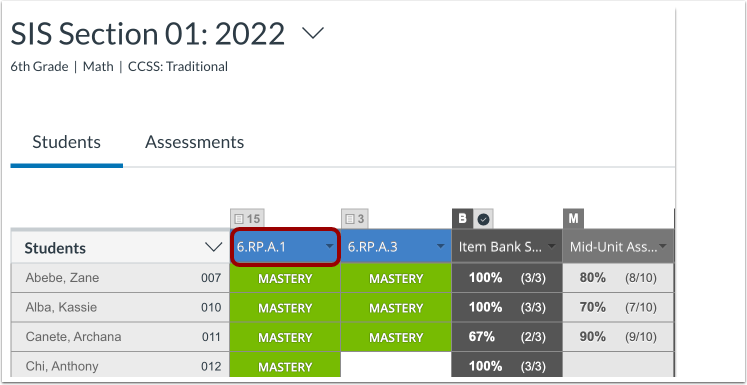Click Archana Canete's 90% (9/10) Mid-Unit score
This screenshot has height=385, width=747.
pos(618,337)
